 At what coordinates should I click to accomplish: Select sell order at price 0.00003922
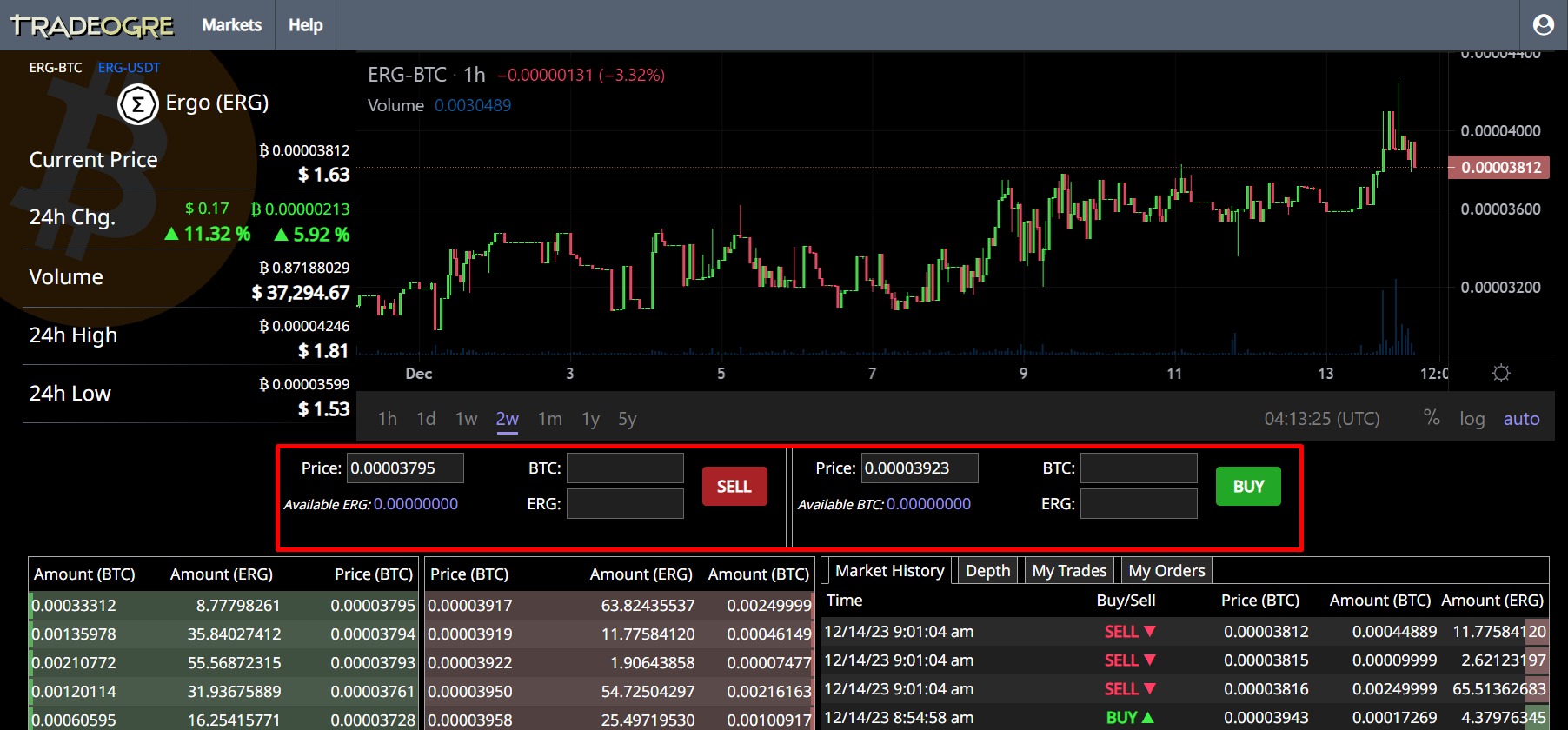tap(620, 662)
